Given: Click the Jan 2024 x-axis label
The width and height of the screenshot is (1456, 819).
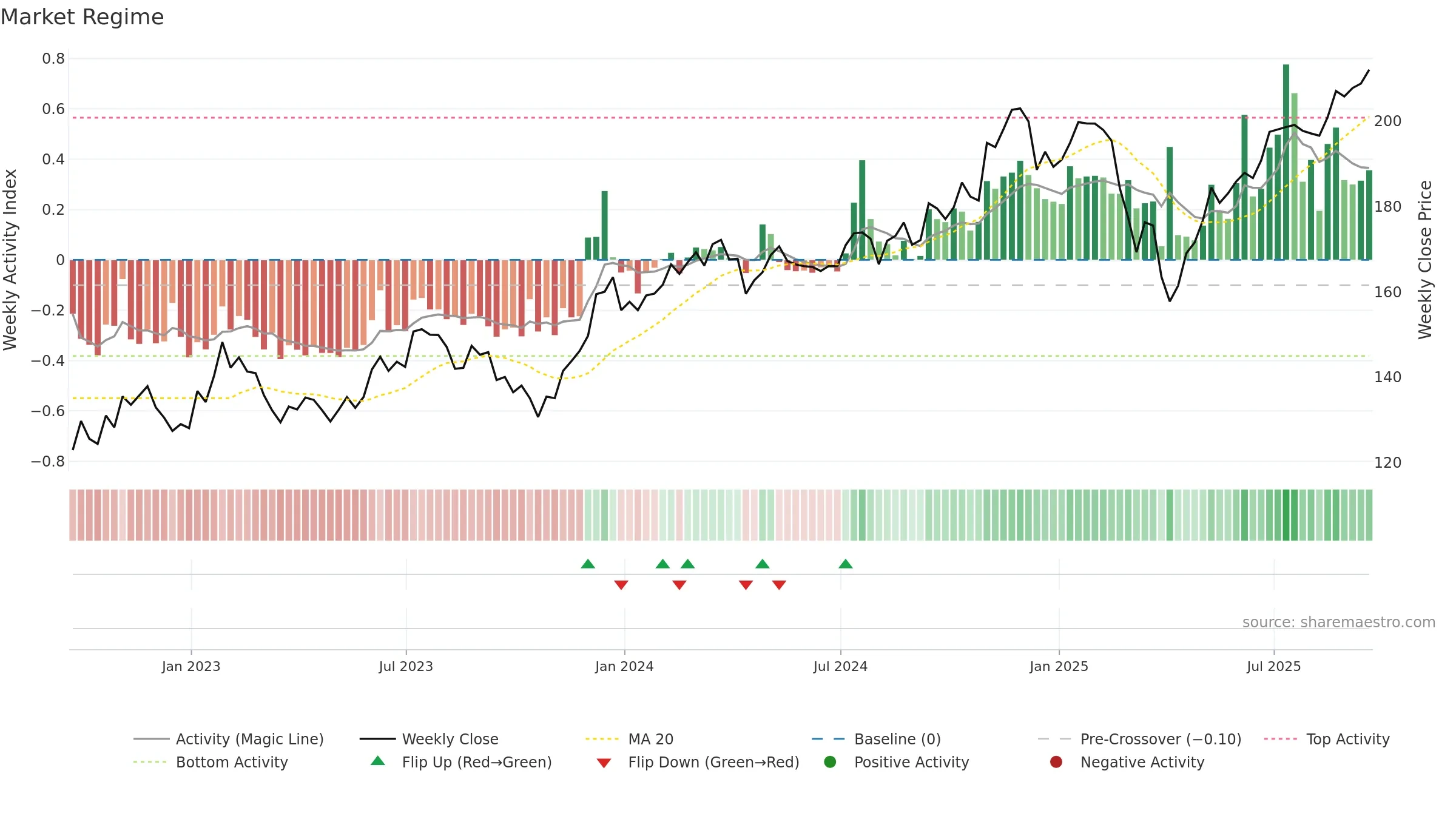Looking at the screenshot, I should pyautogui.click(x=624, y=666).
